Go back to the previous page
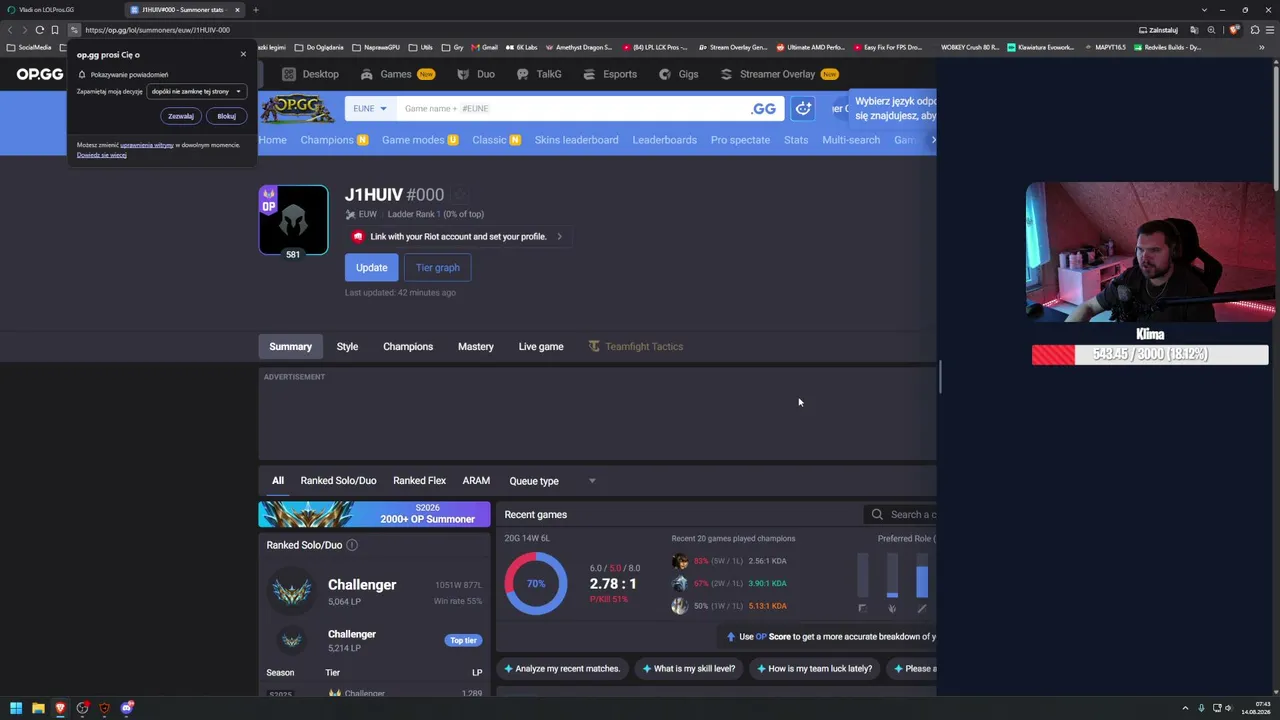1280x720 pixels. tap(10, 30)
